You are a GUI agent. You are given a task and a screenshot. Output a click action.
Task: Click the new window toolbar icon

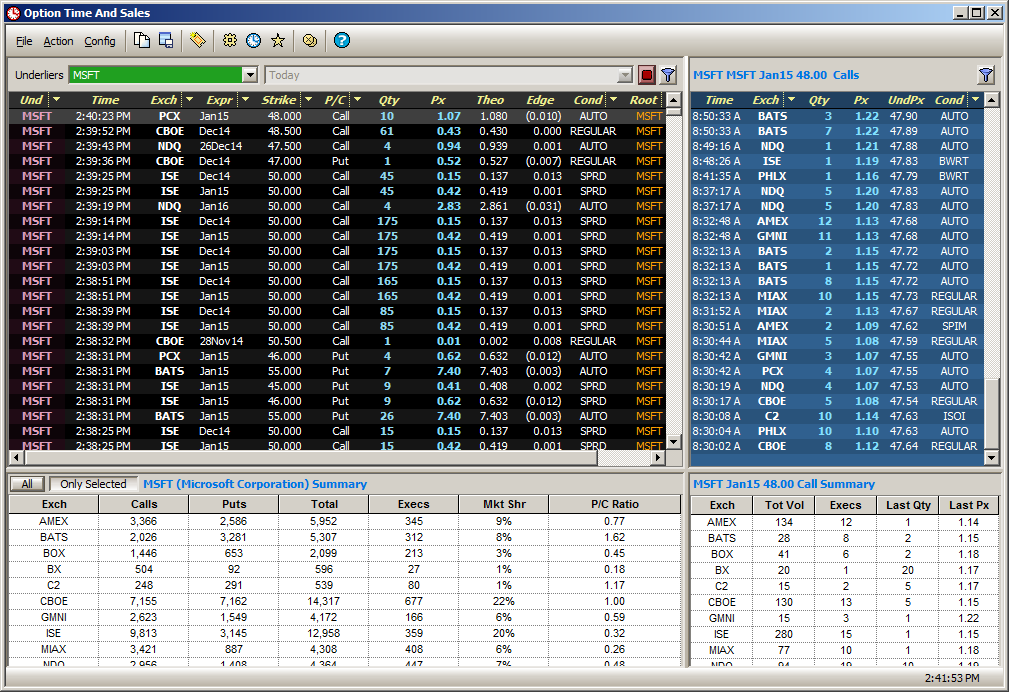pos(166,41)
